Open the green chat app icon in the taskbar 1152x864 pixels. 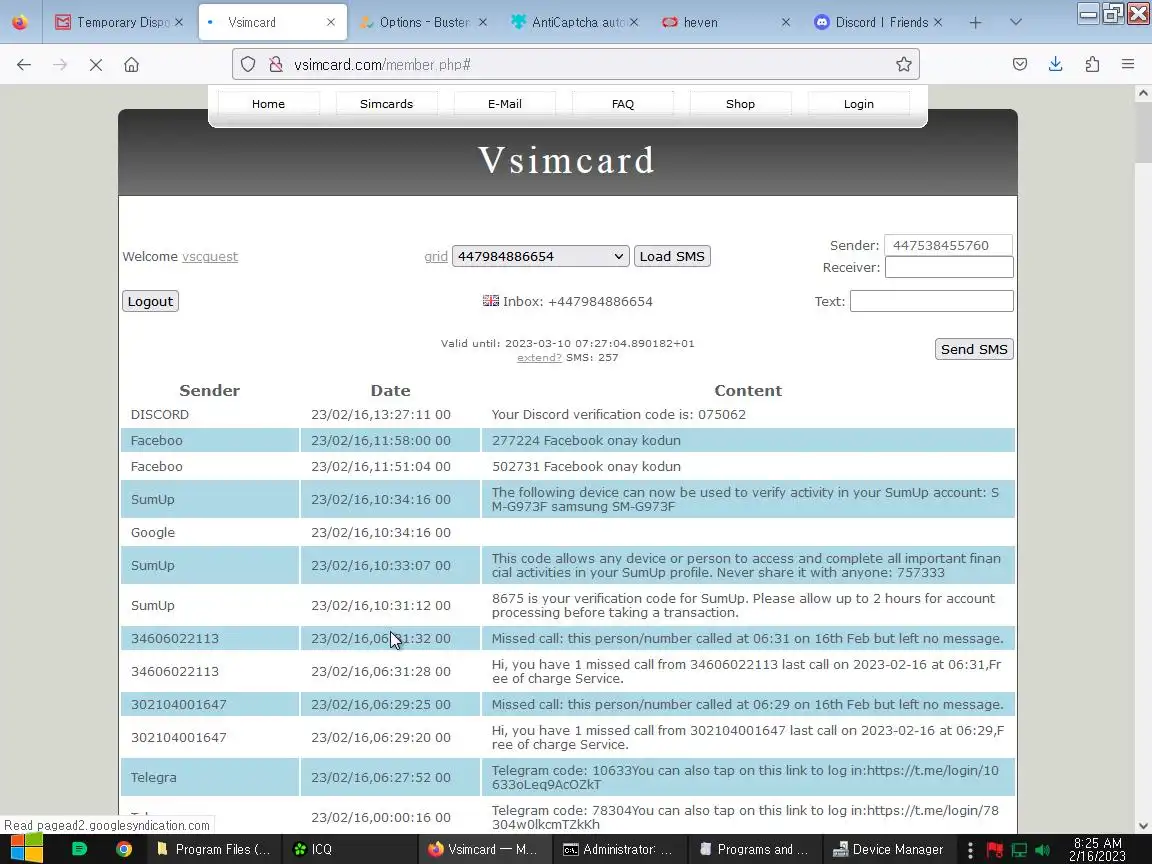[79, 849]
